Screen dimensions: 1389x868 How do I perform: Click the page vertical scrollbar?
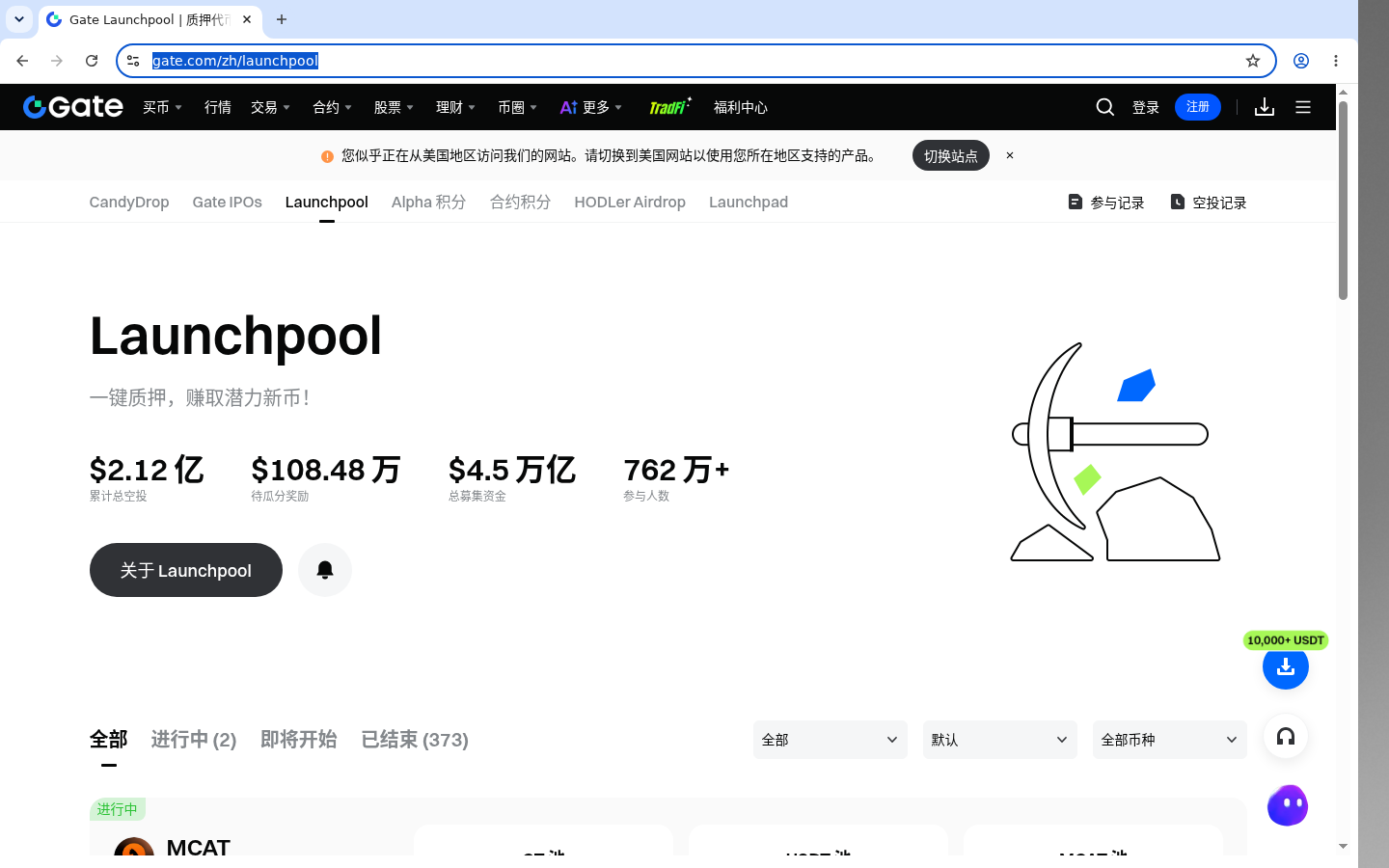point(1343,201)
